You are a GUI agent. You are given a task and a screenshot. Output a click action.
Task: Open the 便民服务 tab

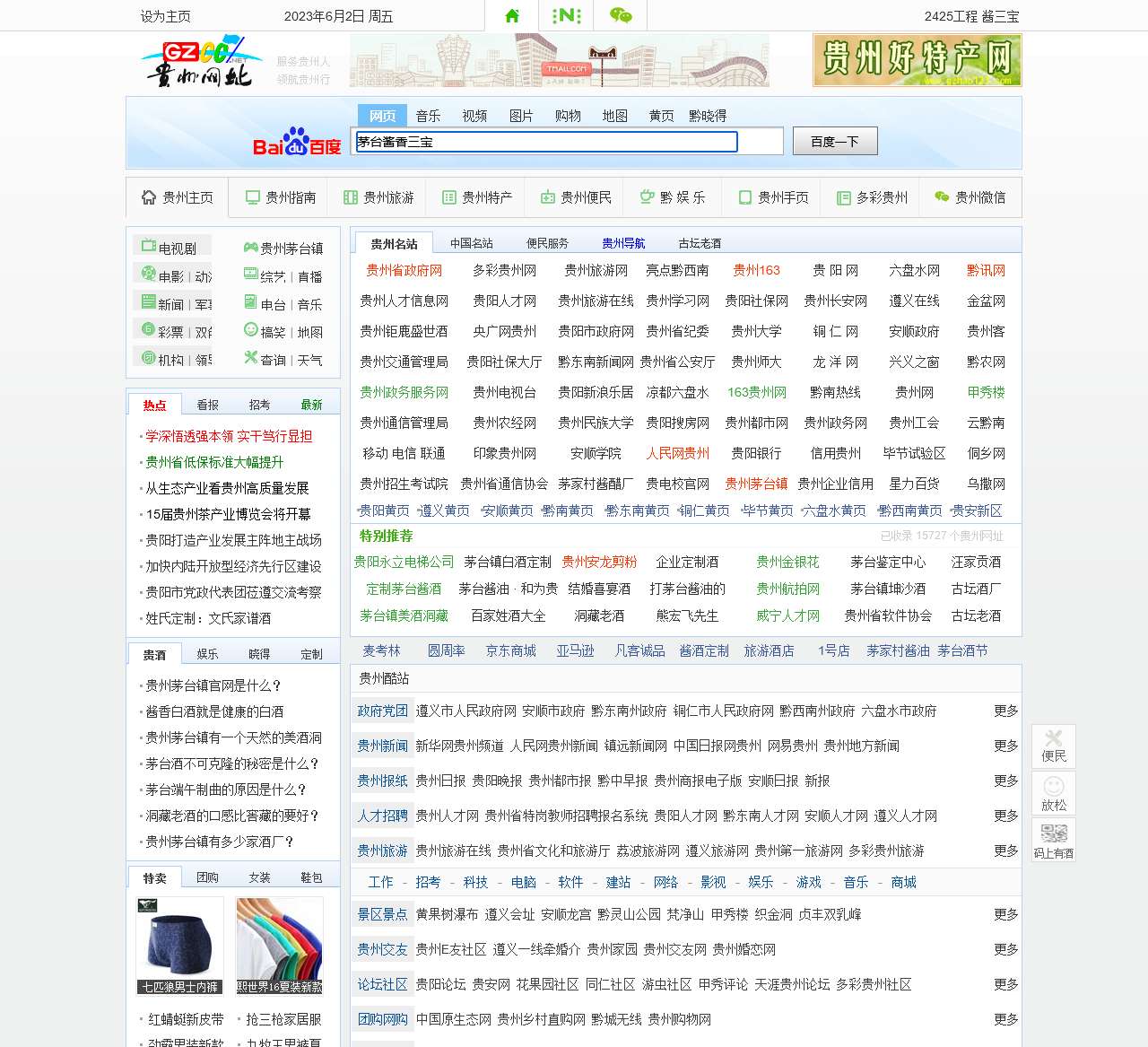pyautogui.click(x=548, y=243)
